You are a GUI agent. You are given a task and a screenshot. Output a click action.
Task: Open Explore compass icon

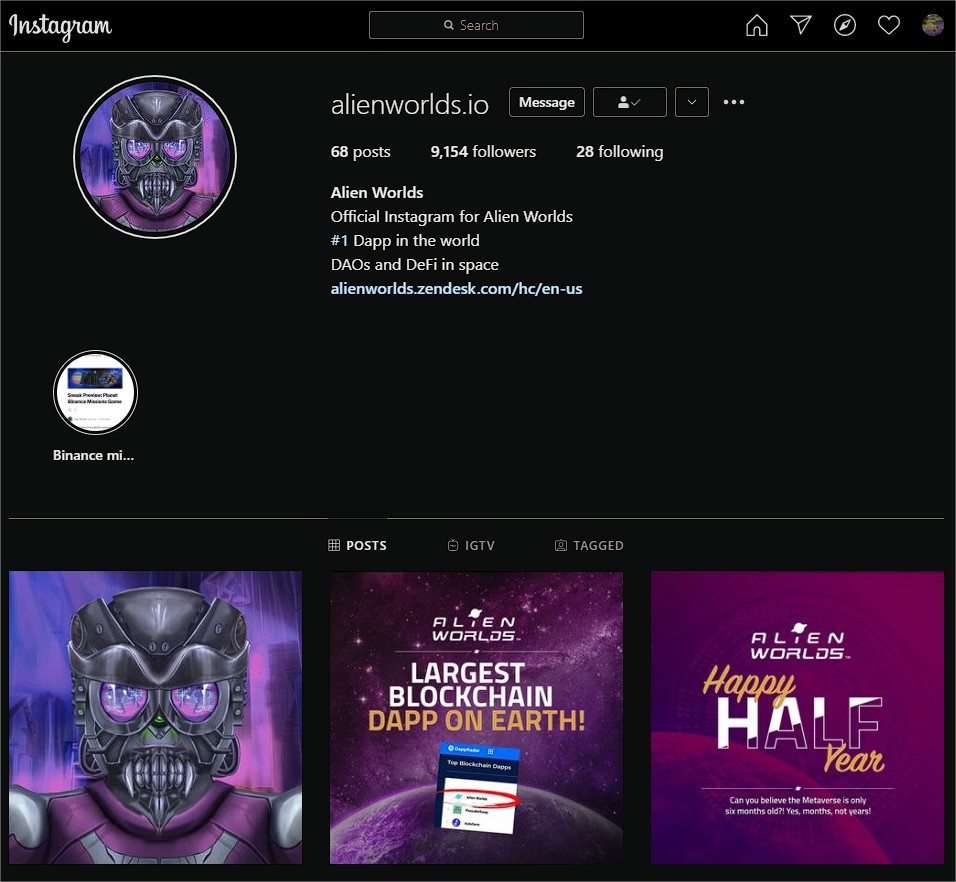point(844,25)
